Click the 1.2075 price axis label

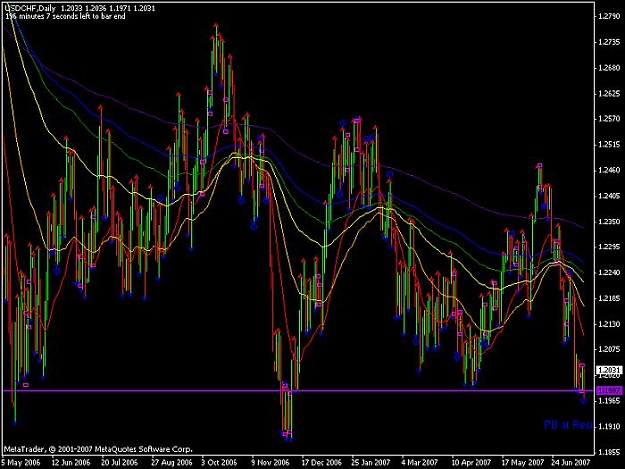click(x=609, y=349)
